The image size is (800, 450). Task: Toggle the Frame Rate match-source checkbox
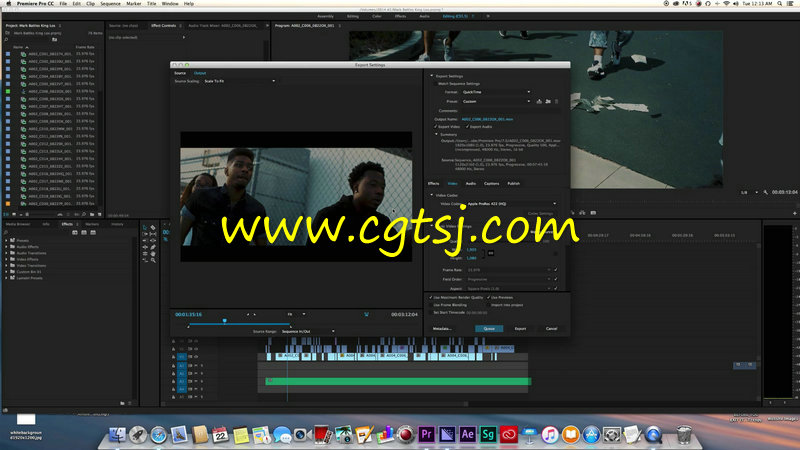556,270
